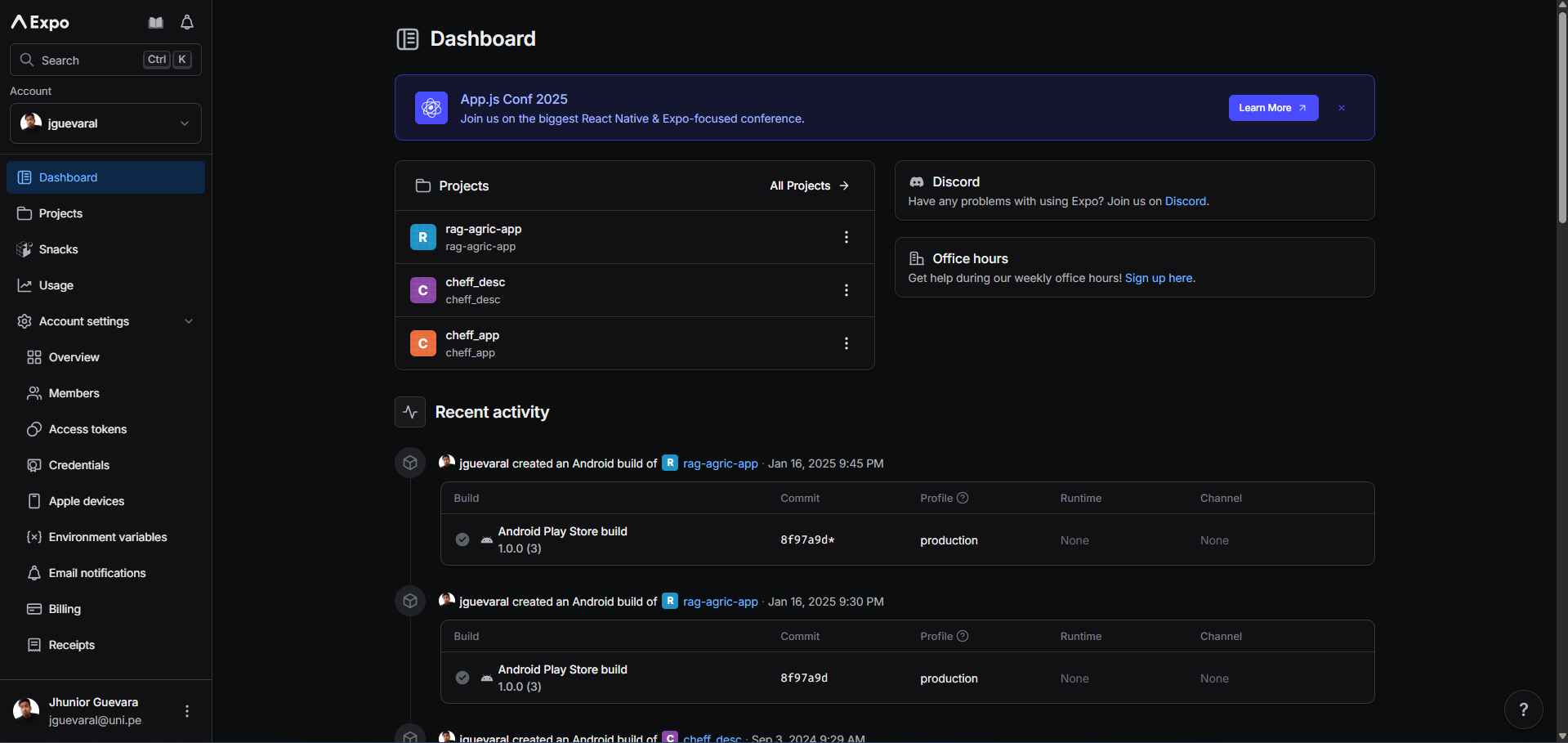Open the cheff_desc project row

pyautogui.click(x=634, y=290)
